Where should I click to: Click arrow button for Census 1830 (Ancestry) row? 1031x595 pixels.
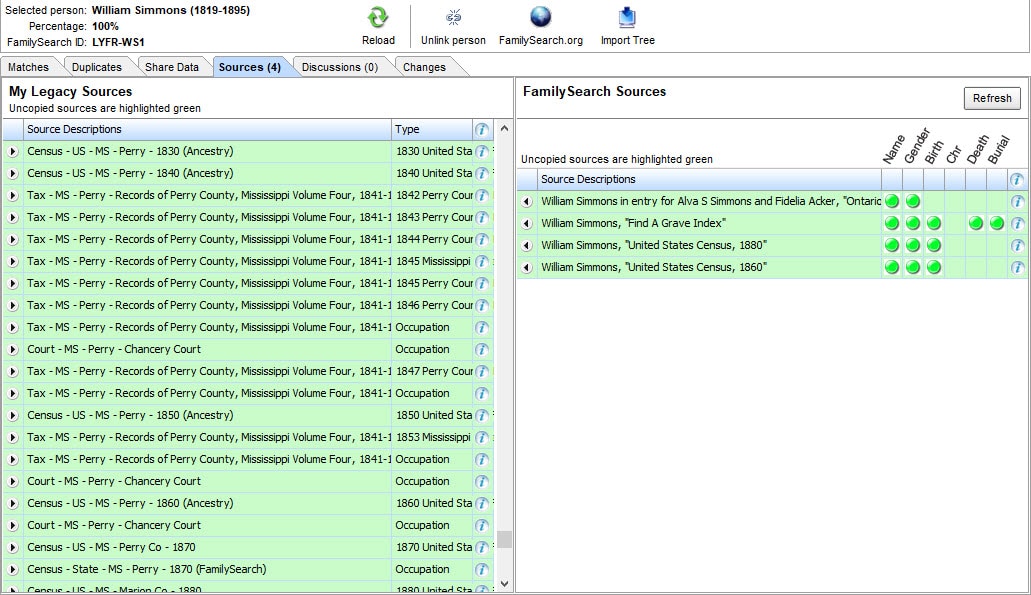[12, 151]
